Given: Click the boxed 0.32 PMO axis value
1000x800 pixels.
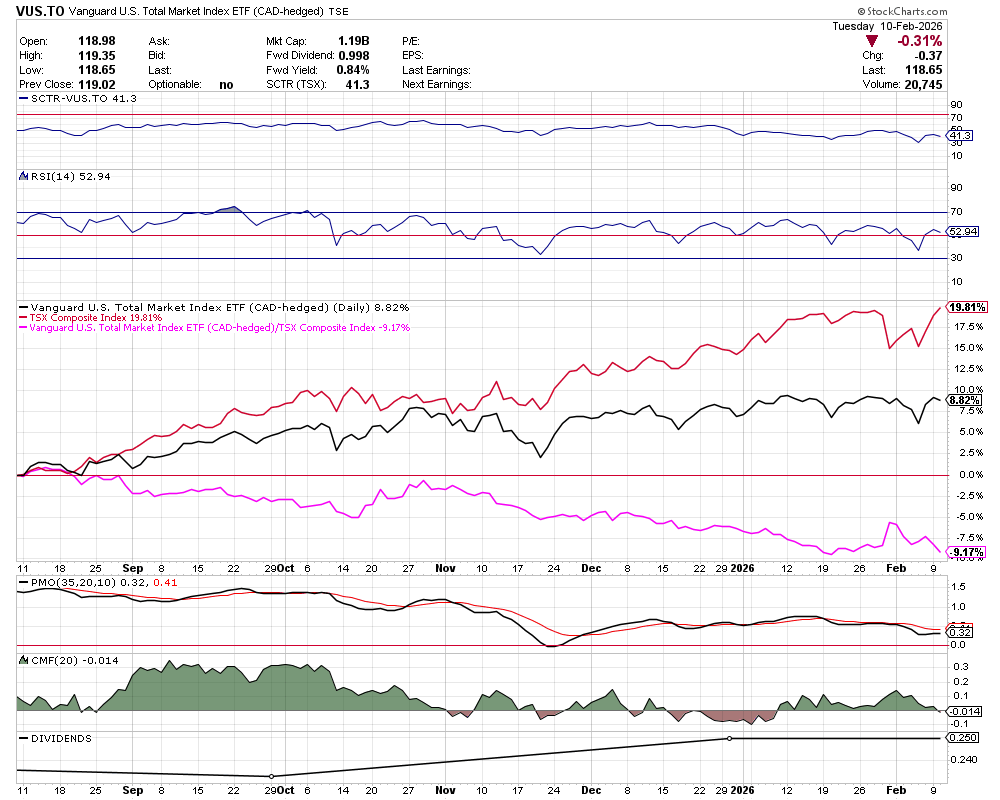Looking at the screenshot, I should [x=960, y=632].
